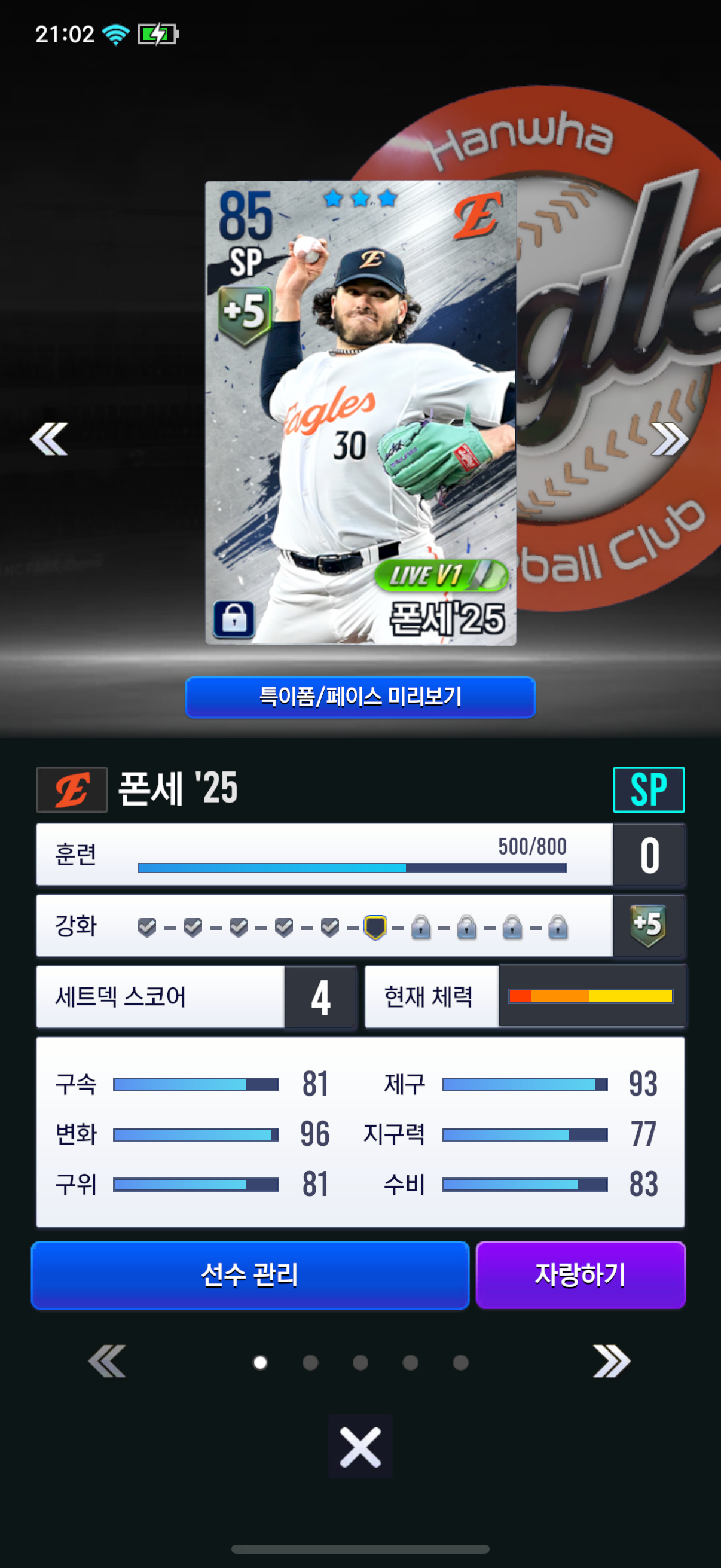The width and height of the screenshot is (721, 1568).
Task: Go to previous player card arrow
Action: point(48,439)
